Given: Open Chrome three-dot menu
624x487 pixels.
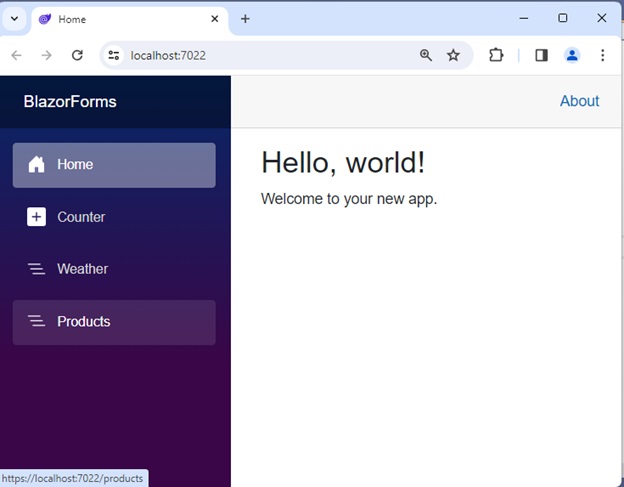Looking at the screenshot, I should point(602,55).
